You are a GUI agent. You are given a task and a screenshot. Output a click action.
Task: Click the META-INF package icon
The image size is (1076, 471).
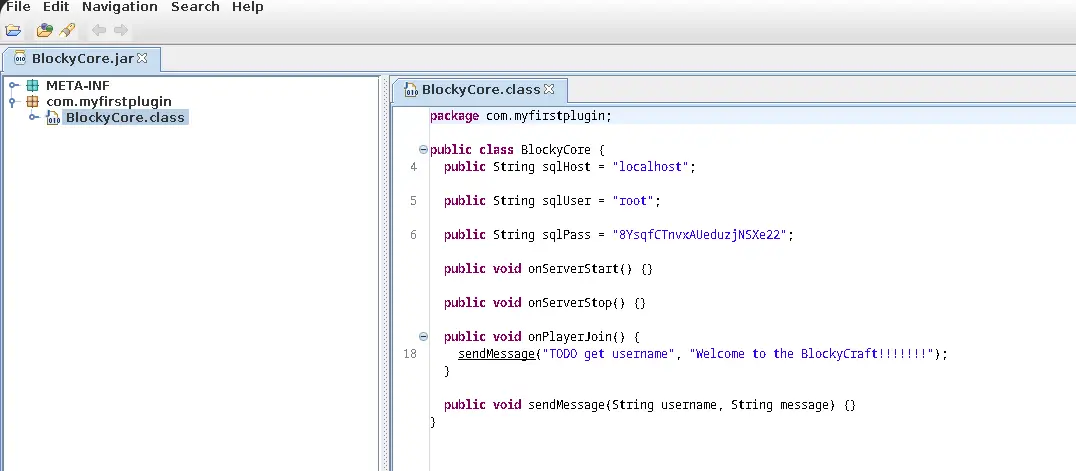pyautogui.click(x=33, y=86)
